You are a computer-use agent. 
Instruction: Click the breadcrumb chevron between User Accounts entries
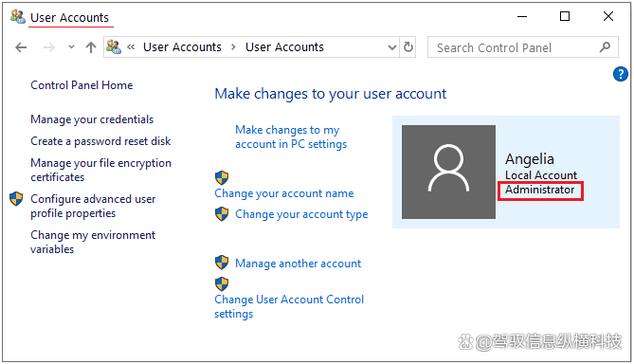click(233, 47)
